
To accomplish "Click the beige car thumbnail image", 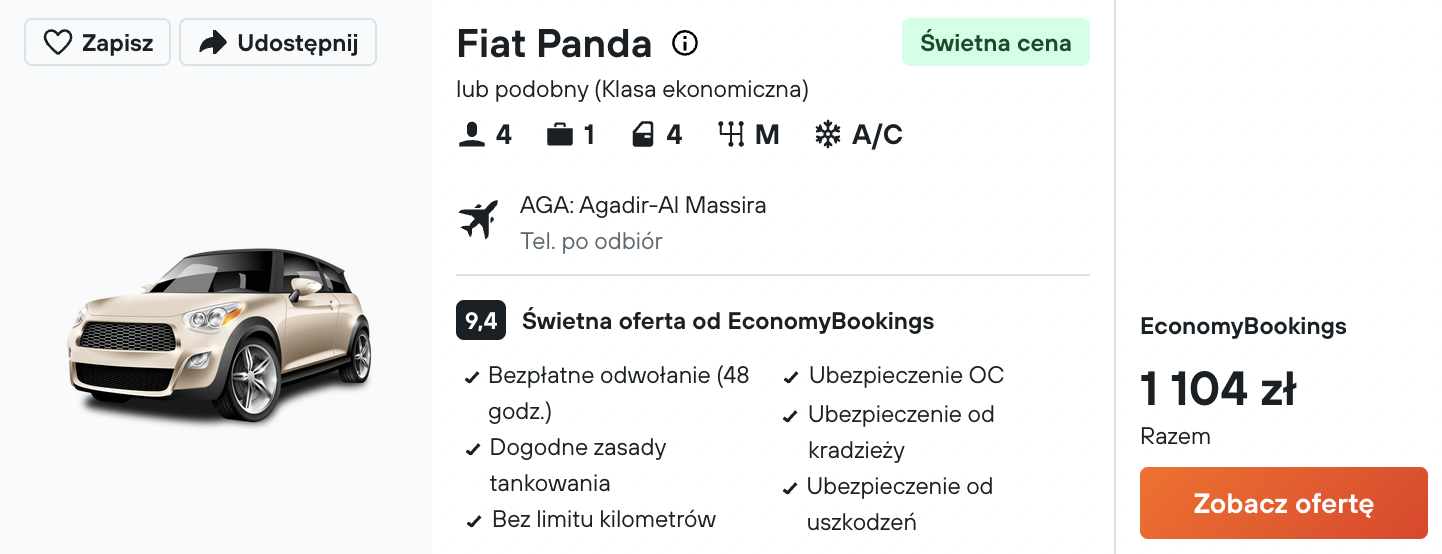I will (x=220, y=333).
